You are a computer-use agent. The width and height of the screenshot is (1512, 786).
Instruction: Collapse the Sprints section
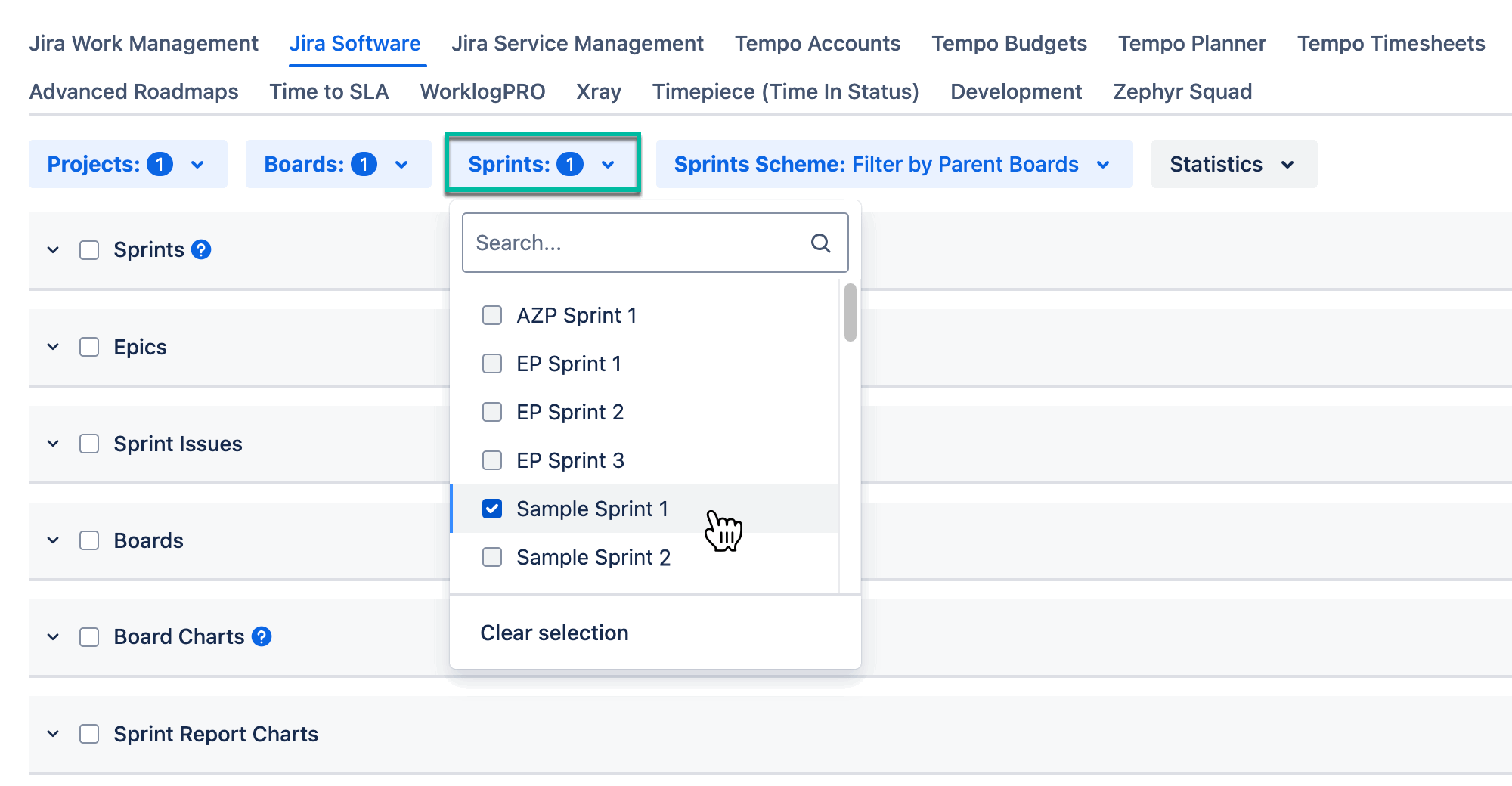52,249
